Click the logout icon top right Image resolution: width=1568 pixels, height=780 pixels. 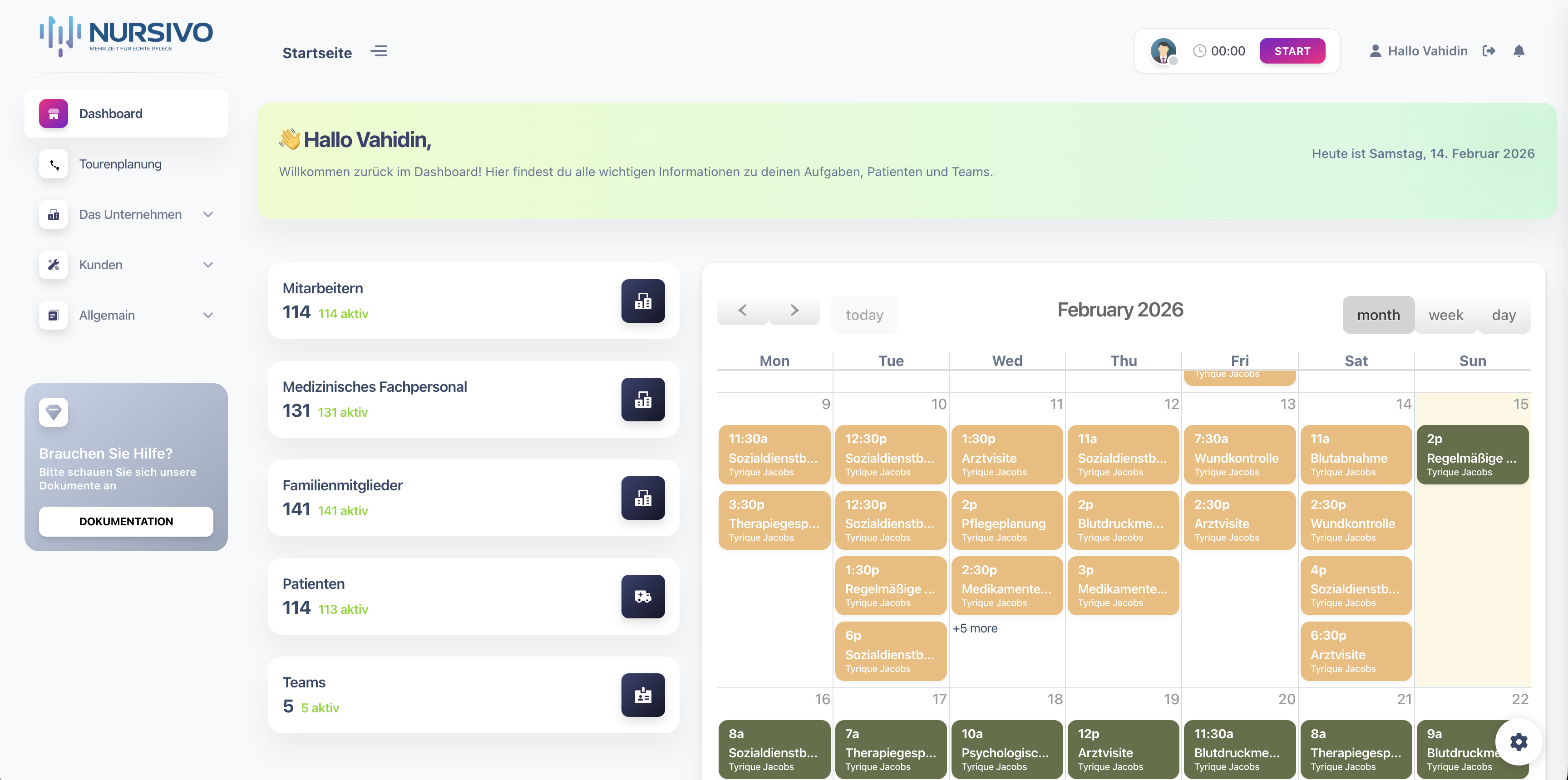click(x=1489, y=51)
